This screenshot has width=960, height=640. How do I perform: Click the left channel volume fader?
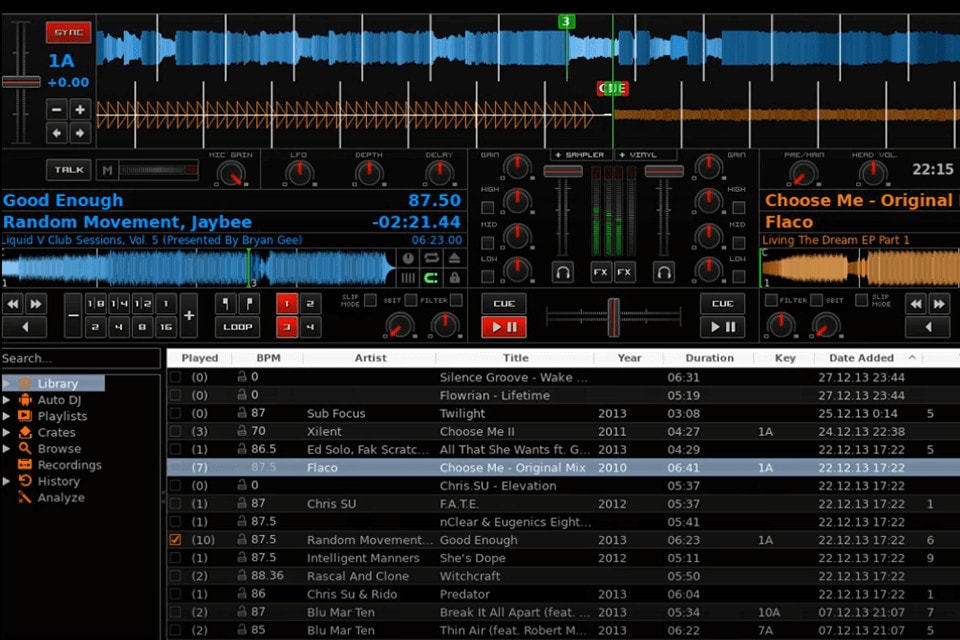pyautogui.click(x=563, y=172)
